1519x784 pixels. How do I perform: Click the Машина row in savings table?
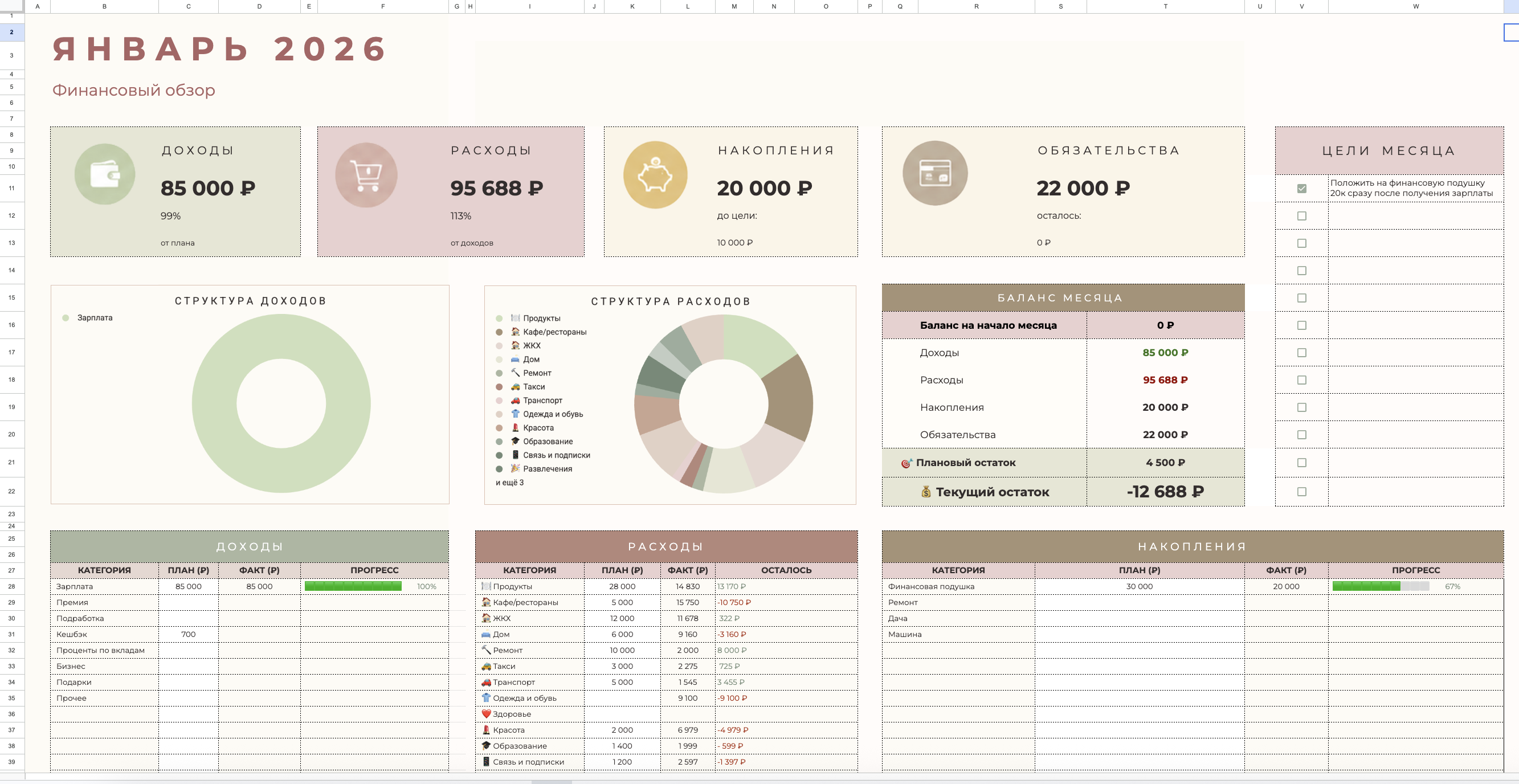pos(1193,634)
